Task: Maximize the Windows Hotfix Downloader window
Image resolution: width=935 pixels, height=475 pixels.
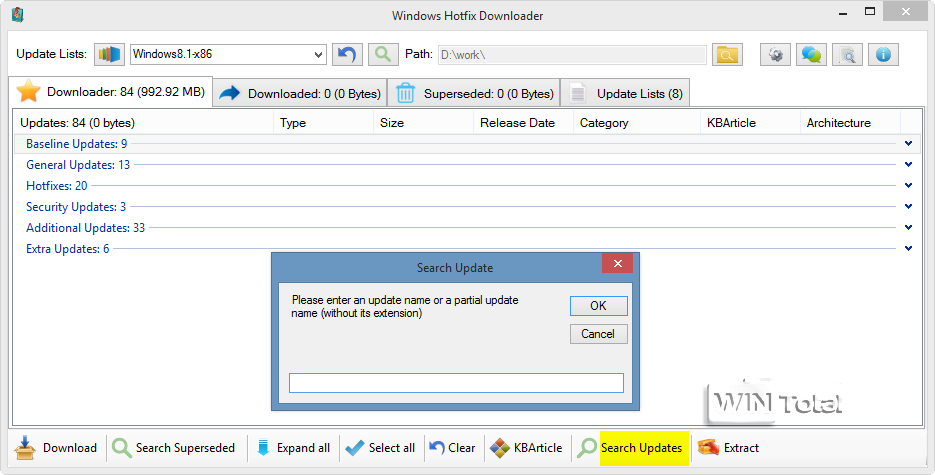Action: 870,12
